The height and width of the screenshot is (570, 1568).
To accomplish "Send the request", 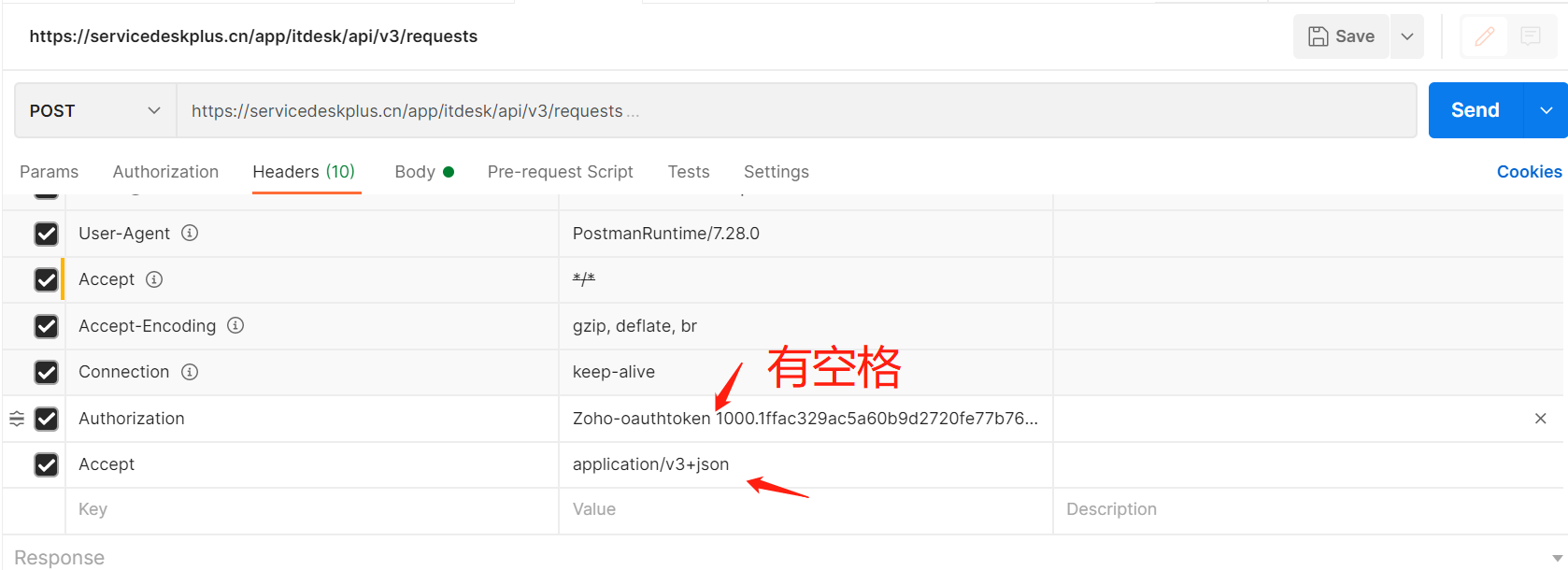I will click(1475, 110).
